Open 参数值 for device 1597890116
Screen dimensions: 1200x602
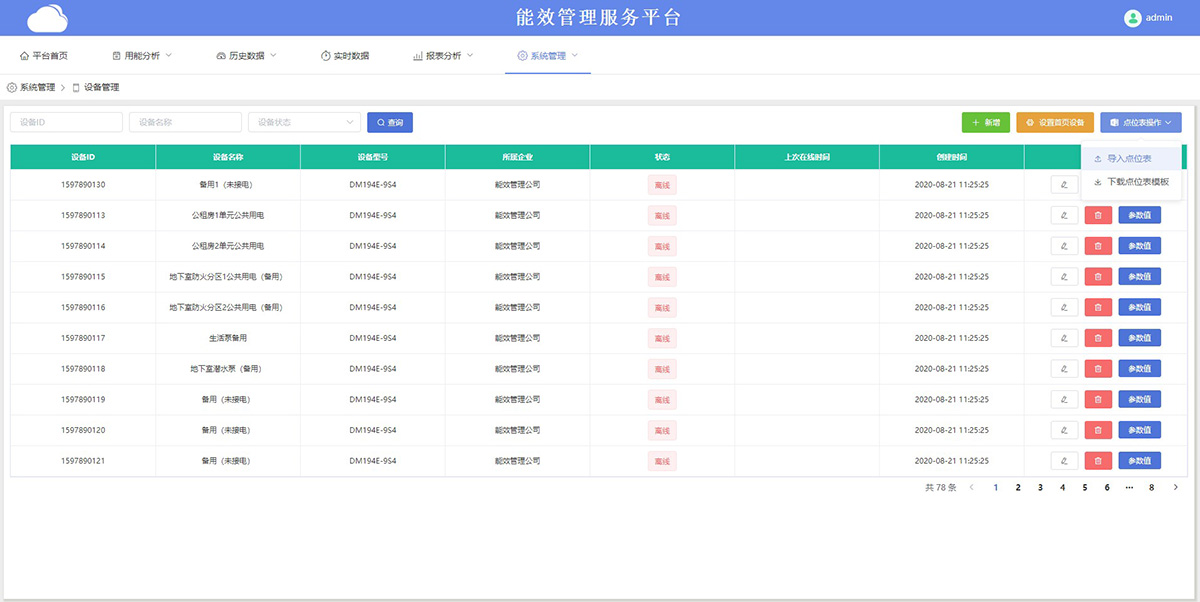pos(1139,307)
